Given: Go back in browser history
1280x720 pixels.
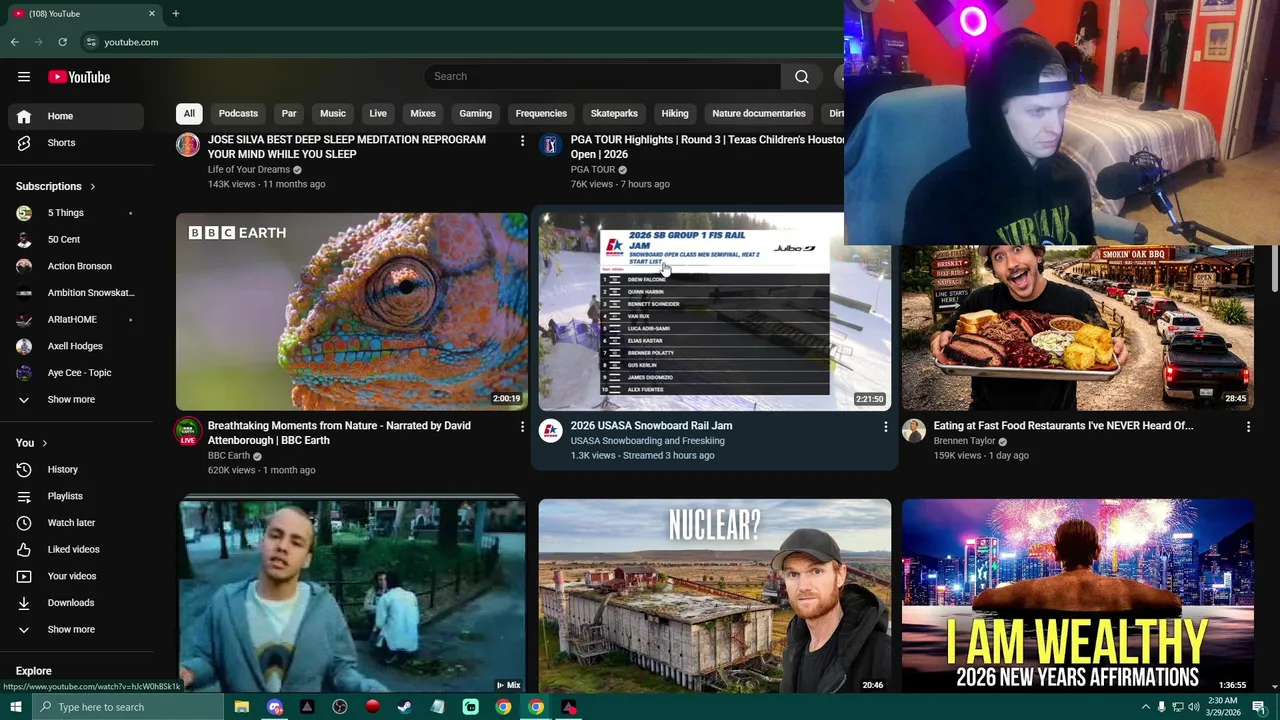Looking at the screenshot, I should tap(14, 42).
